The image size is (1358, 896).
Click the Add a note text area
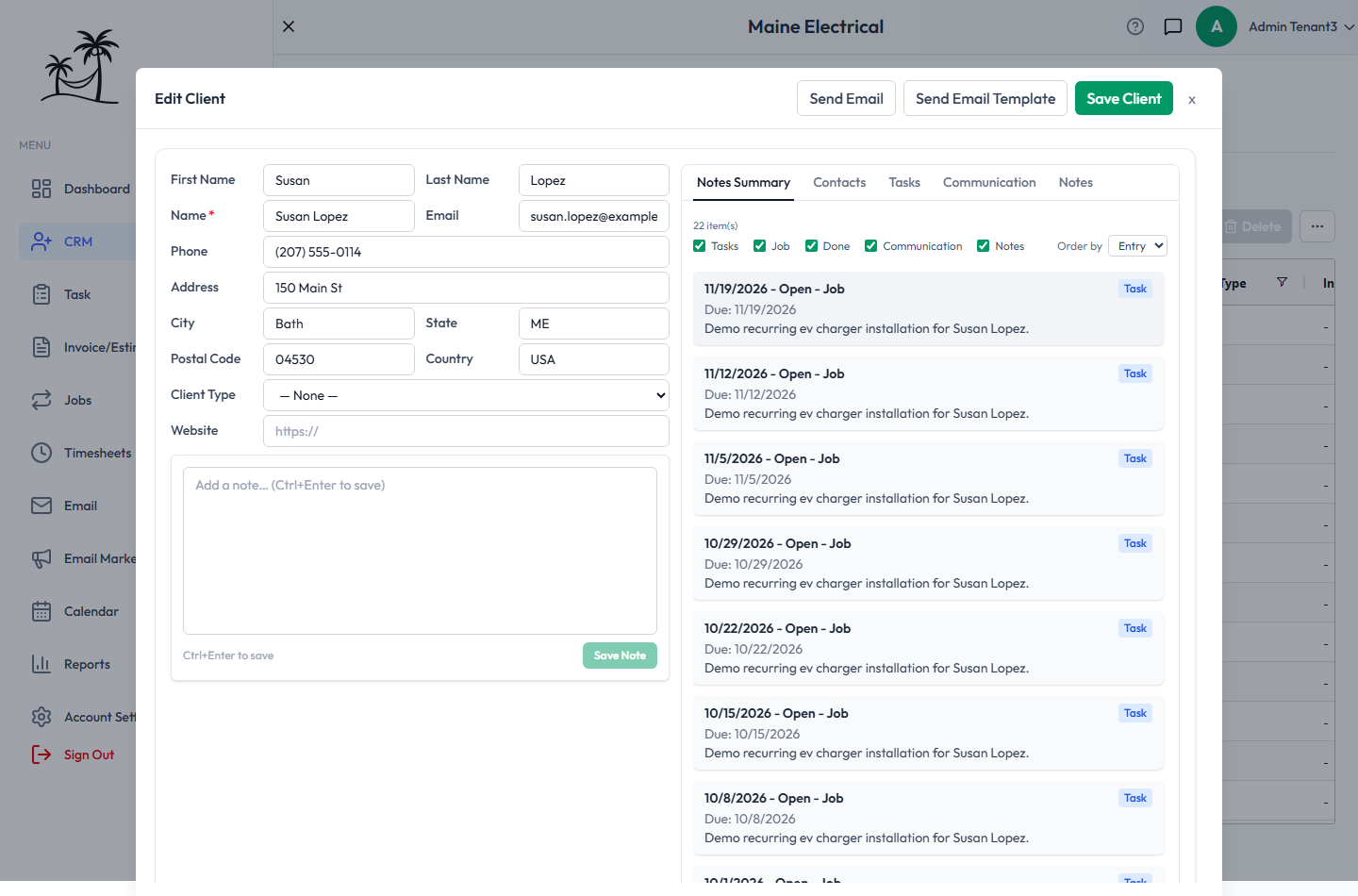coord(420,551)
